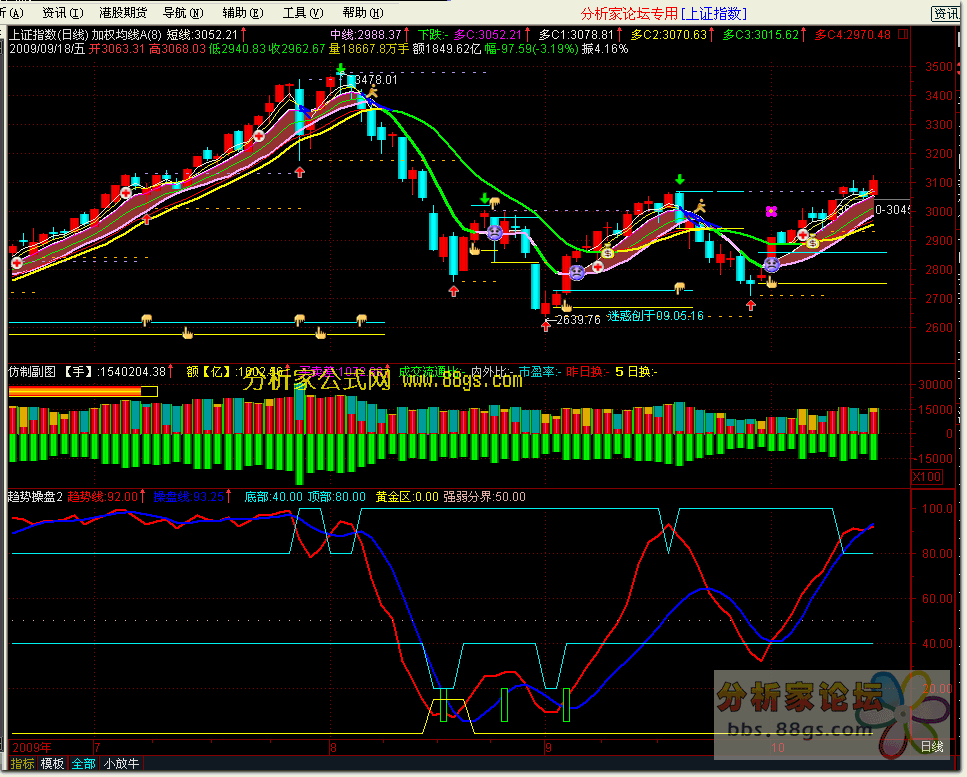Click the 3478.01 high price label
Screen dimensions: 967x777
tap(376, 80)
